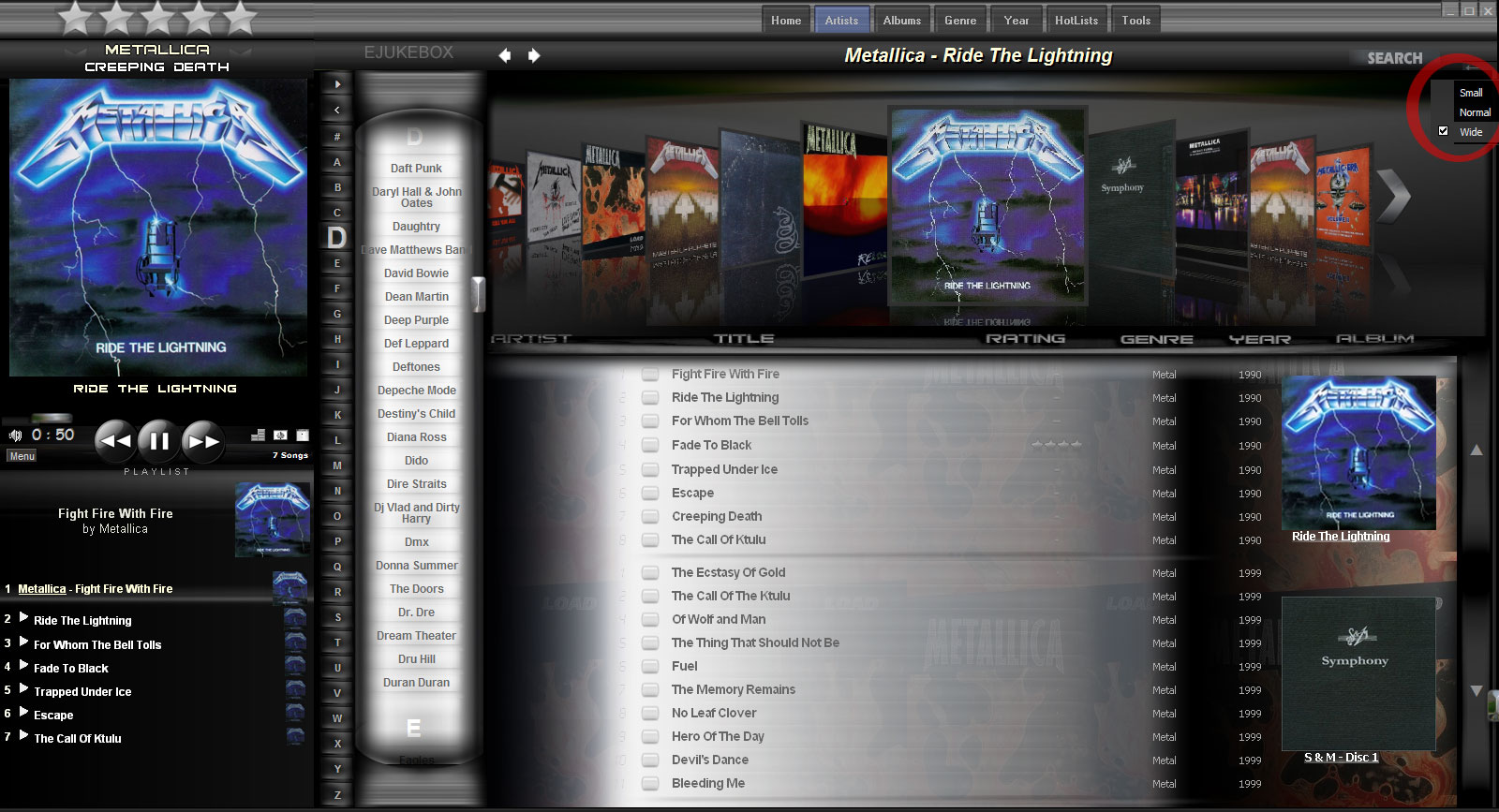Skip back with the rewind button
The width and height of the screenshot is (1499, 812).
pos(115,440)
